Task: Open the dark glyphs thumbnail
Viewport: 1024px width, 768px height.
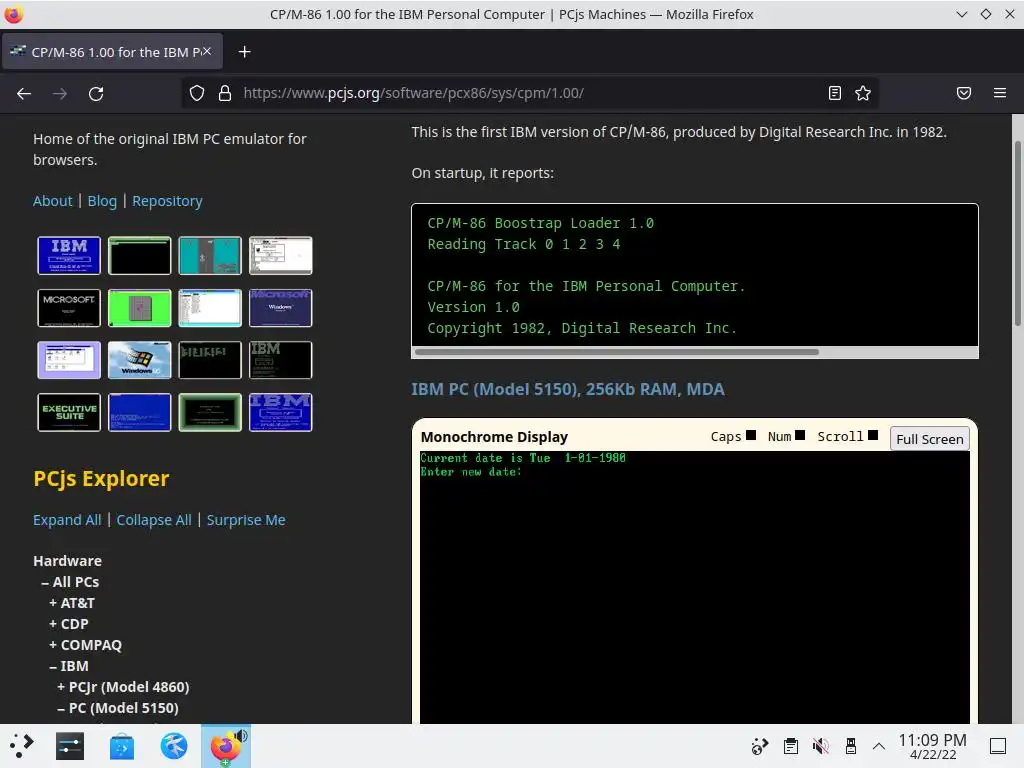Action: coord(210,360)
